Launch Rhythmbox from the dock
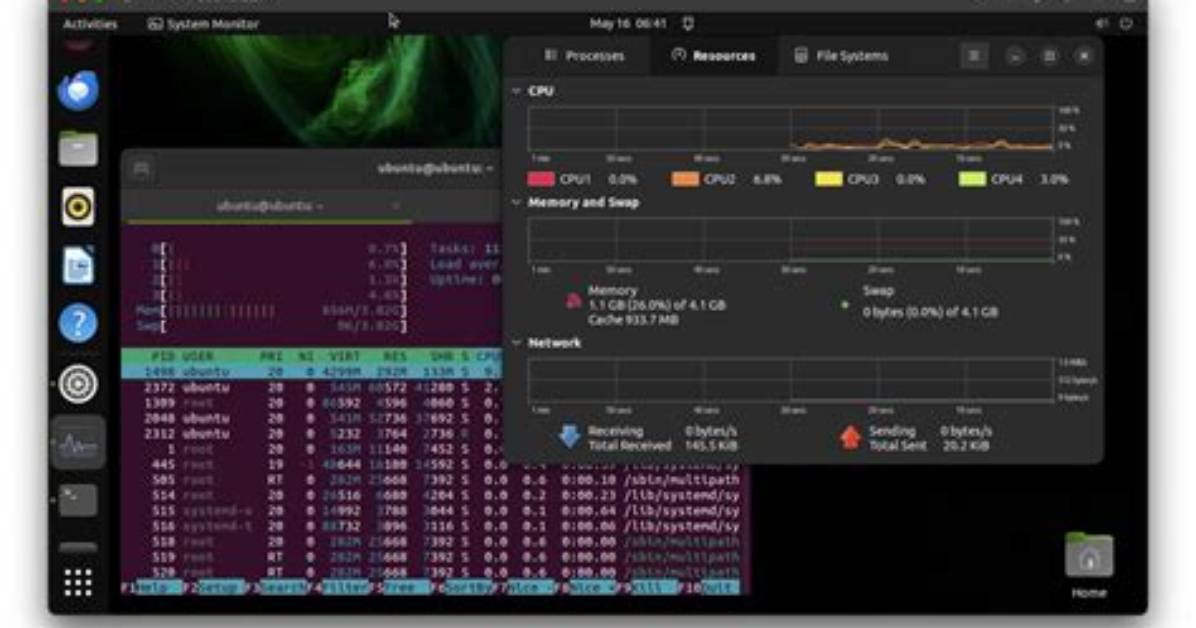 78,207
